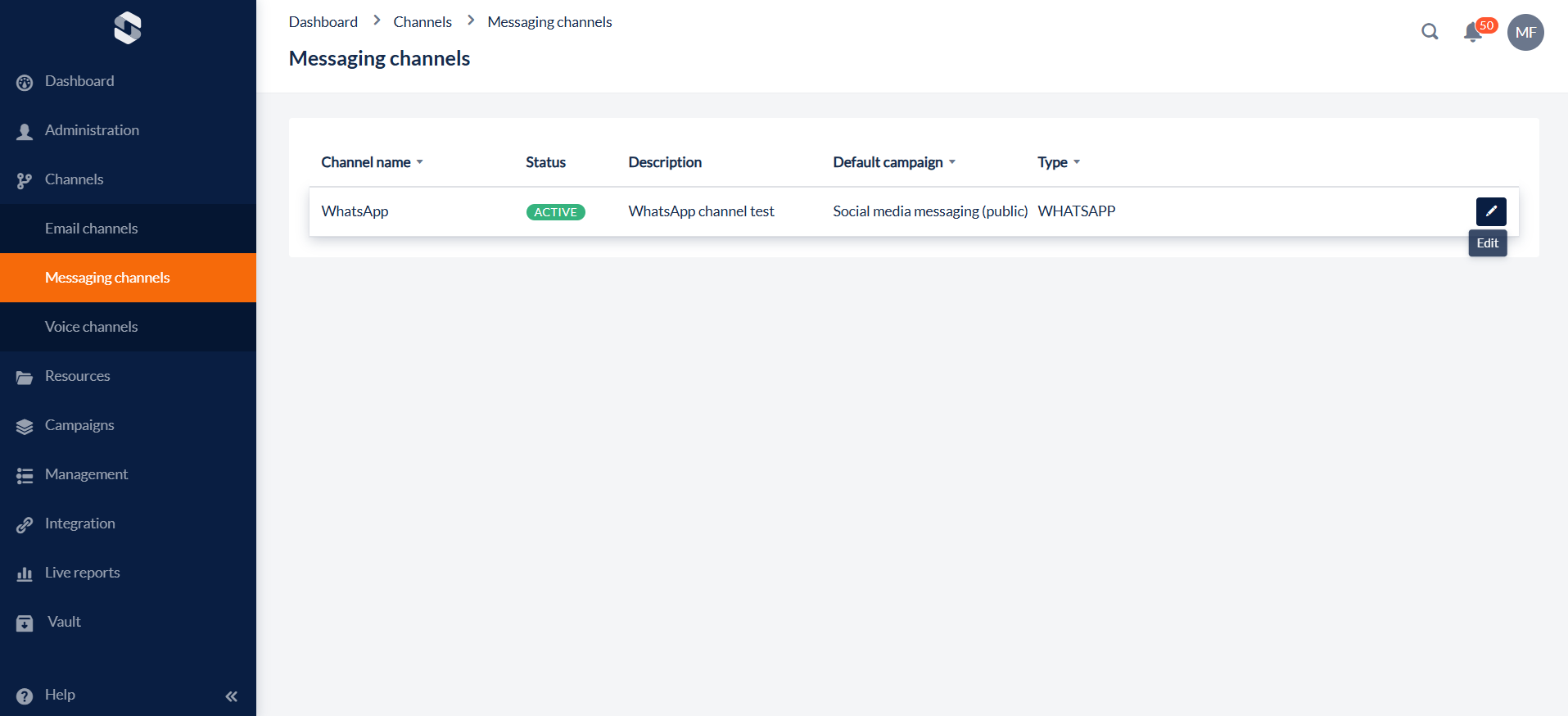The image size is (1568, 716).
Task: Go to Dashboard via breadcrumb link
Action: (x=323, y=22)
